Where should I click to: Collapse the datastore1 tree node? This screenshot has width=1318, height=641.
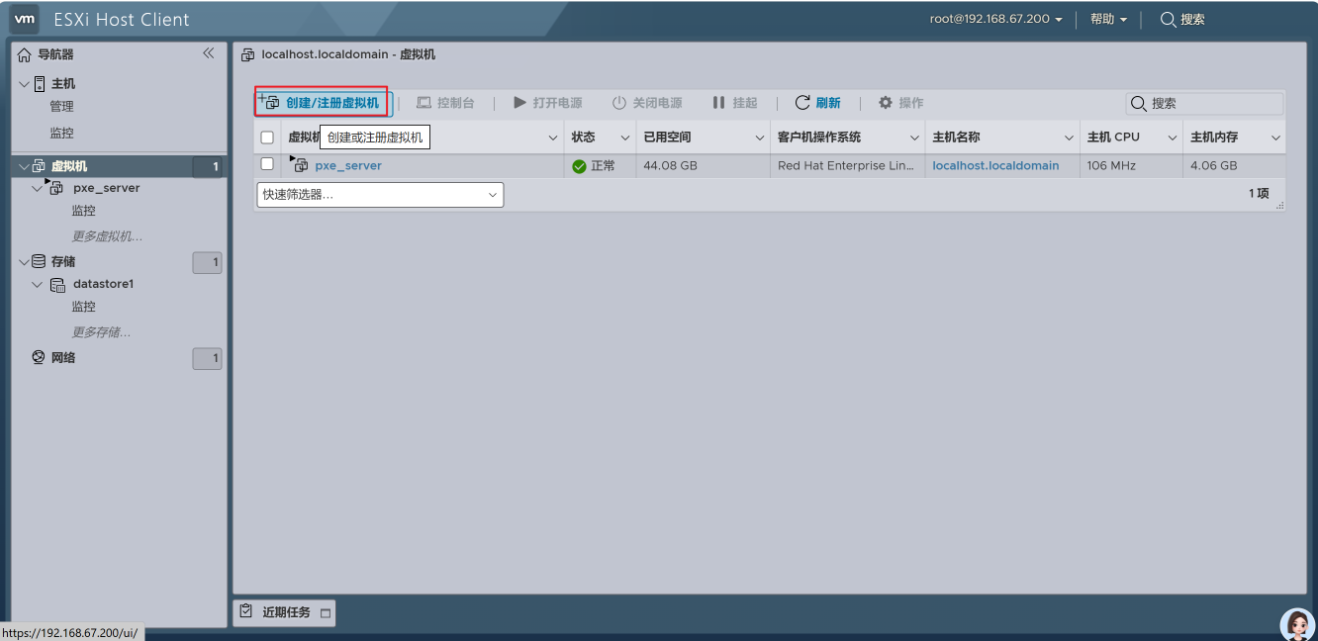point(38,285)
